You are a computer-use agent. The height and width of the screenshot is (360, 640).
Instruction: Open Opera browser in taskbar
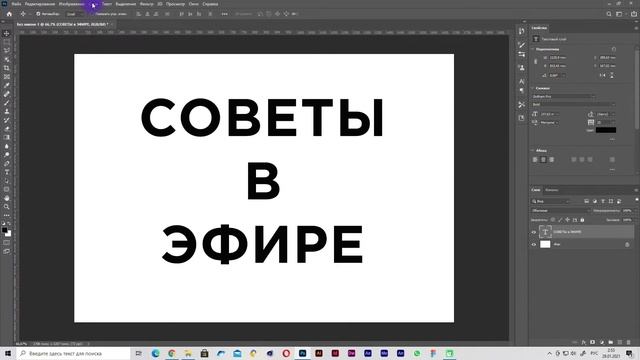pyautogui.click(x=286, y=353)
